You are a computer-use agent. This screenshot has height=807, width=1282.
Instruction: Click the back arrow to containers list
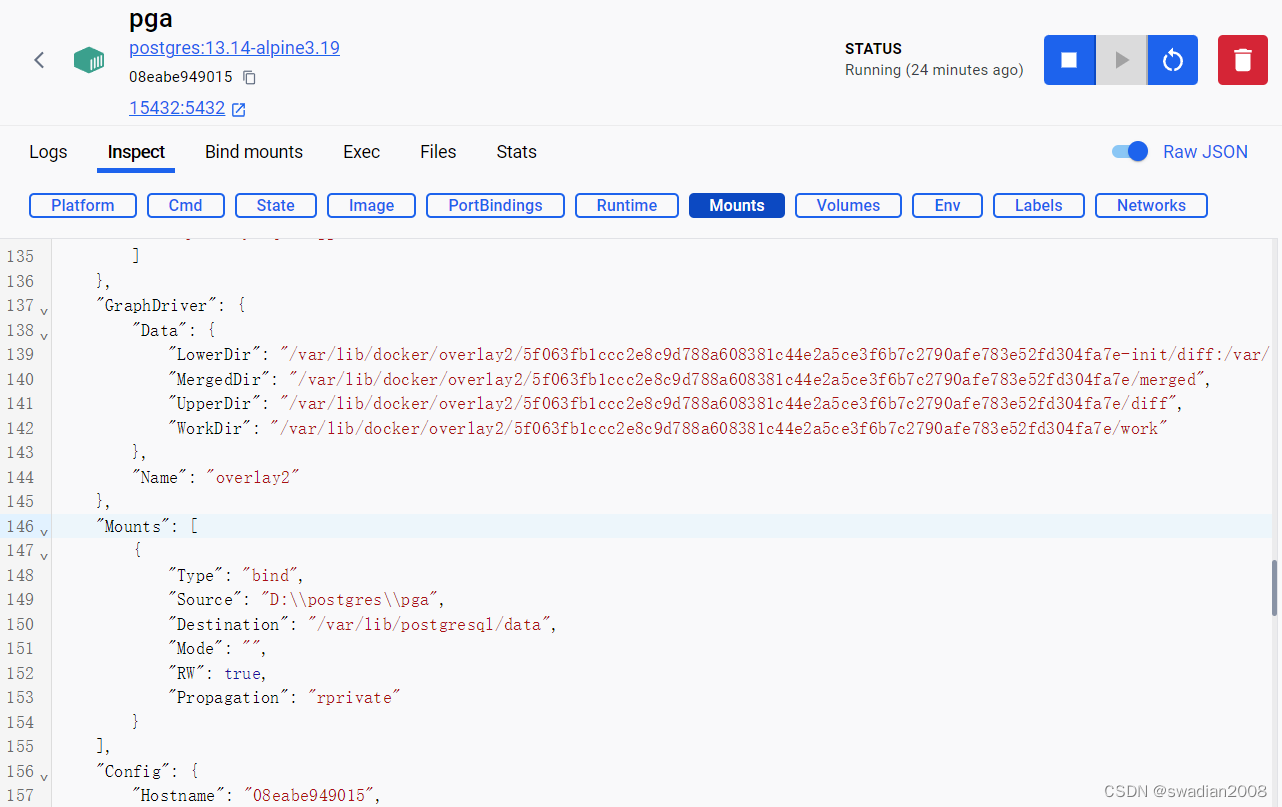(39, 60)
